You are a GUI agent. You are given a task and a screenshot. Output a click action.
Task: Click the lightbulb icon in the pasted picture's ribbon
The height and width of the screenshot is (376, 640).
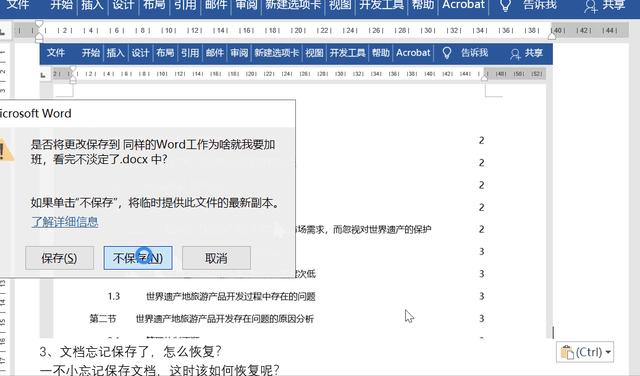447,53
